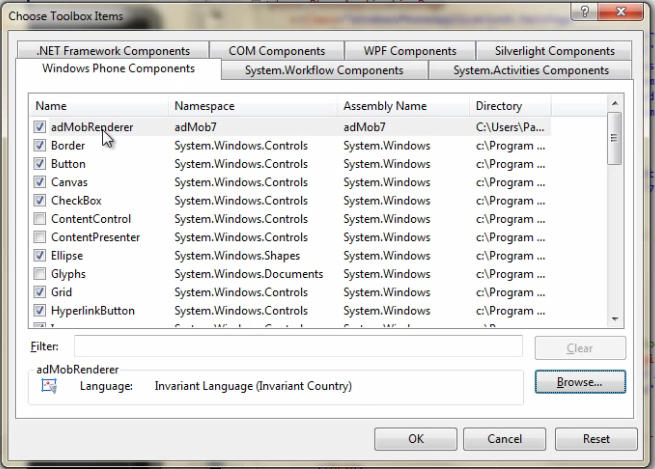Select the HyperlinkButton row name
Screen dimensions: 655x469
(x=93, y=311)
